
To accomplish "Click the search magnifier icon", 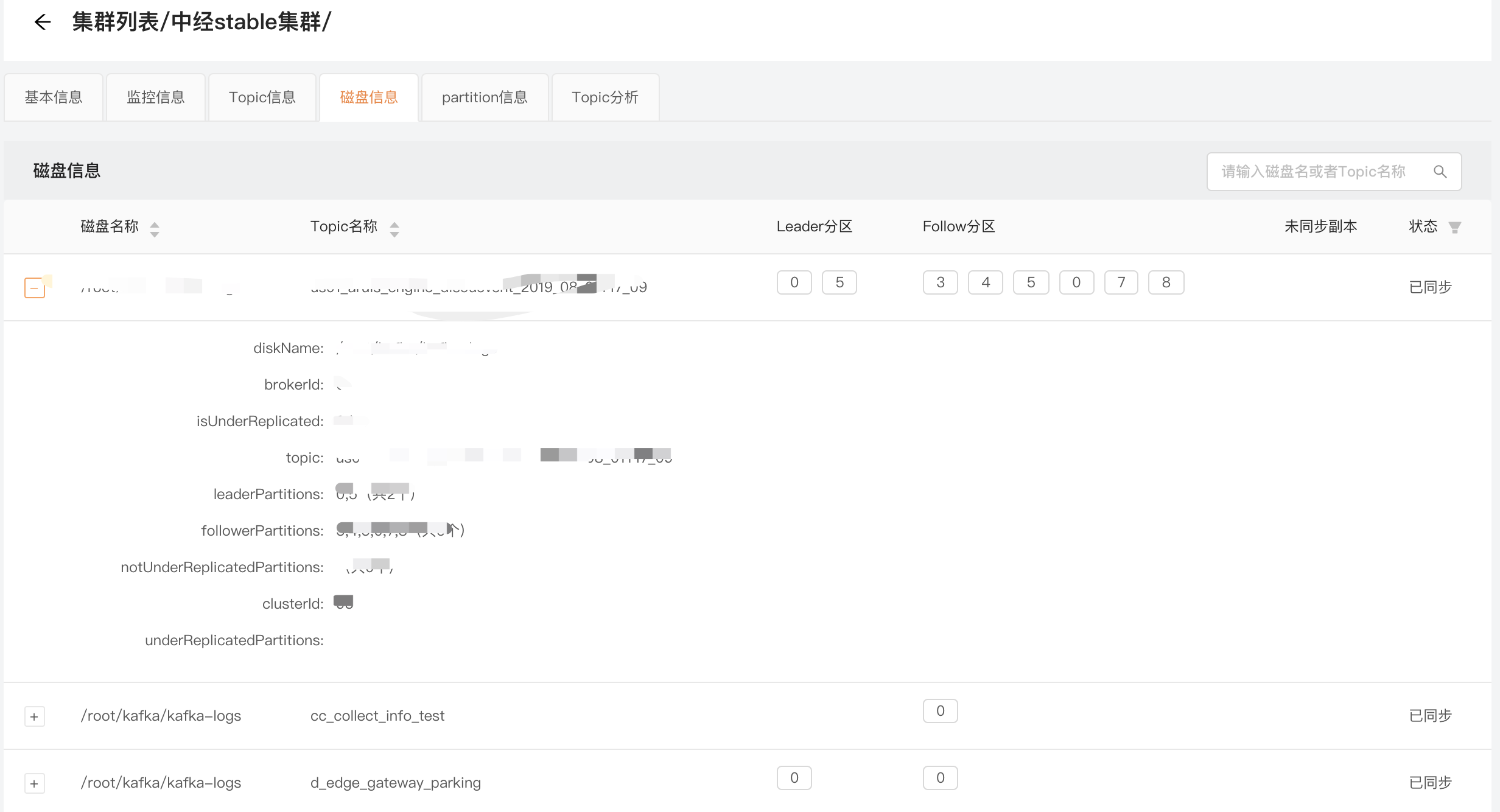I will click(x=1440, y=172).
